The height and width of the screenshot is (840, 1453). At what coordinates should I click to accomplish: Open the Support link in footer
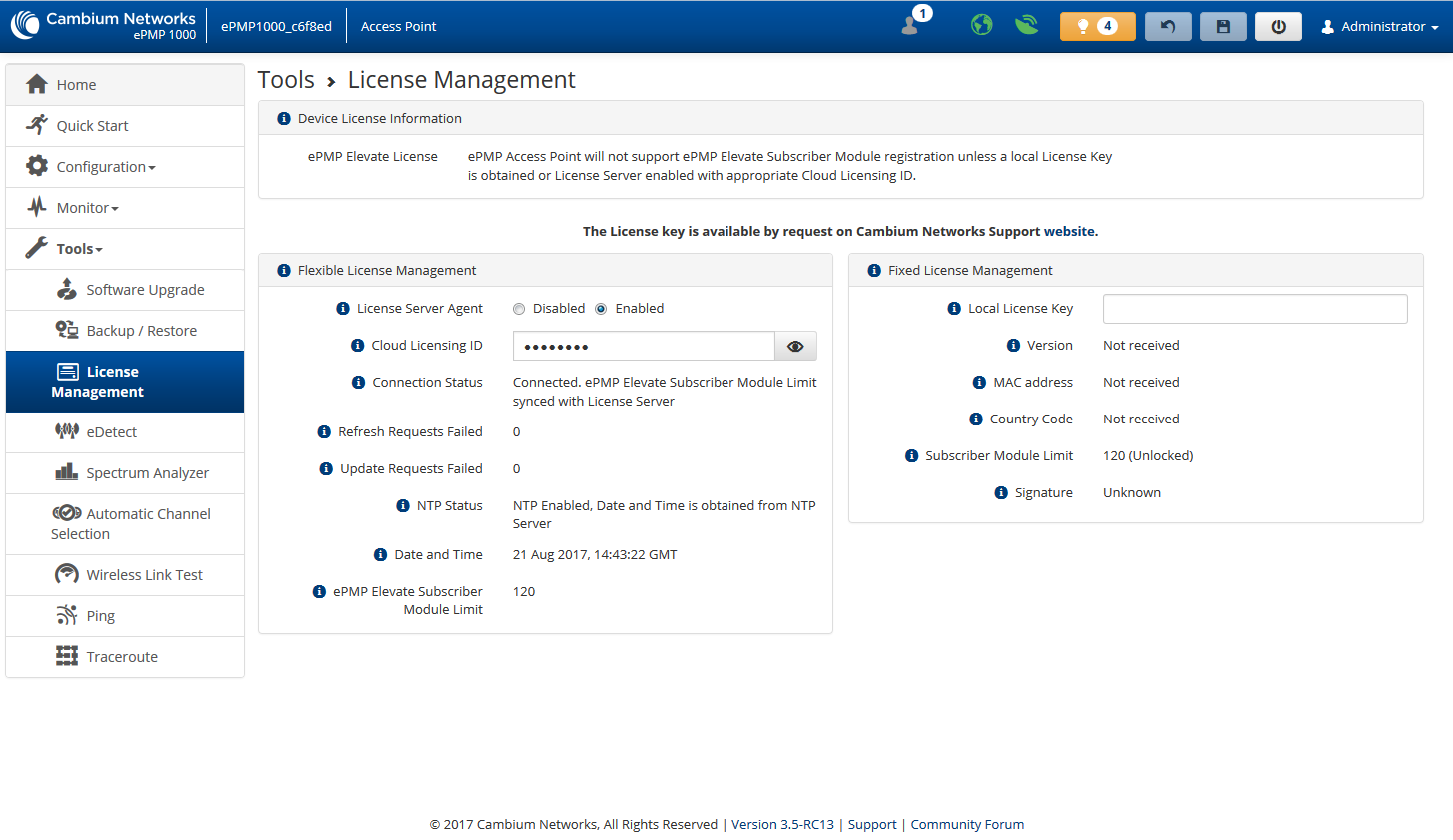872,825
